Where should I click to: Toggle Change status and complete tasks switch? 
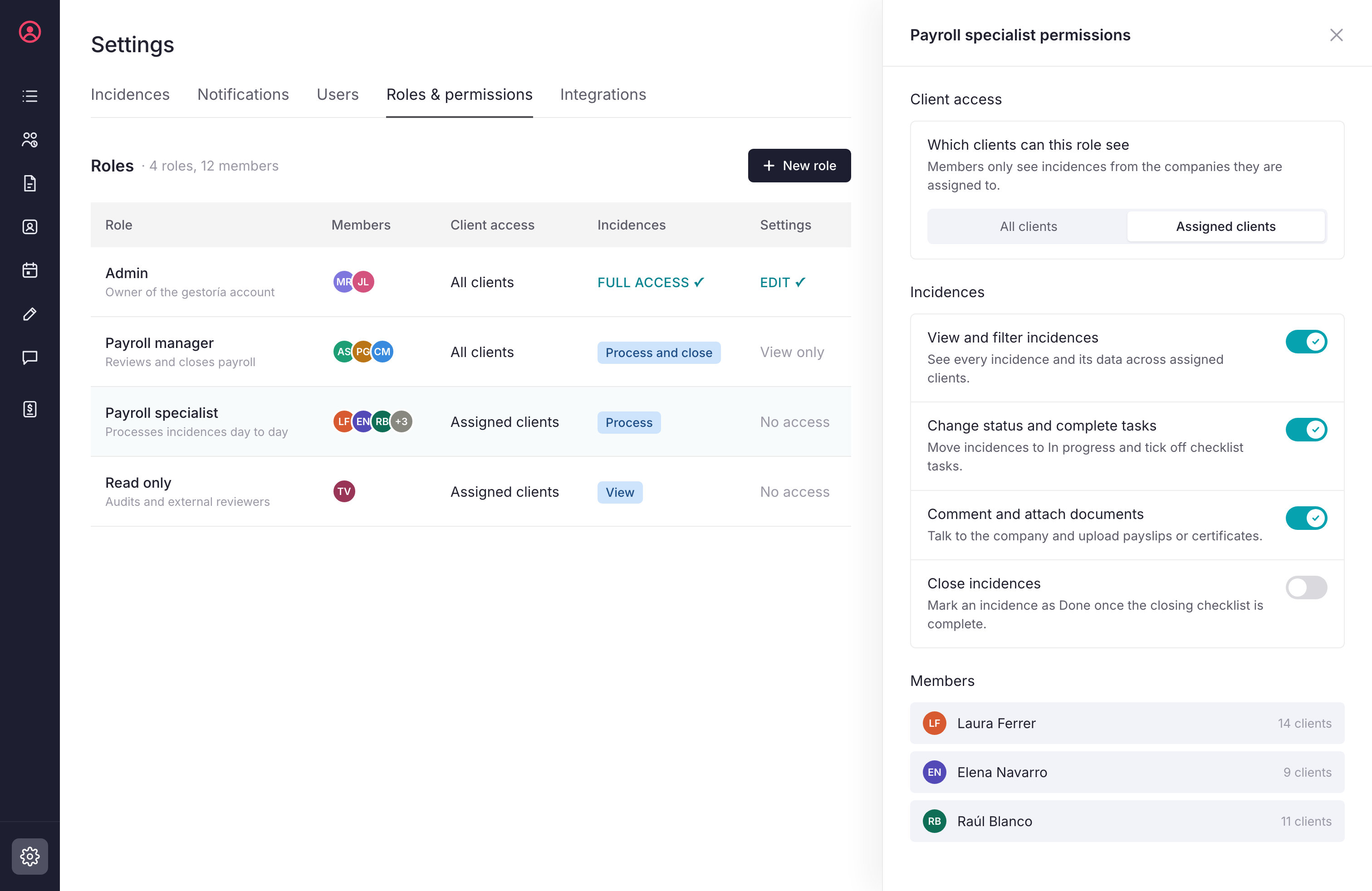pos(1306,430)
